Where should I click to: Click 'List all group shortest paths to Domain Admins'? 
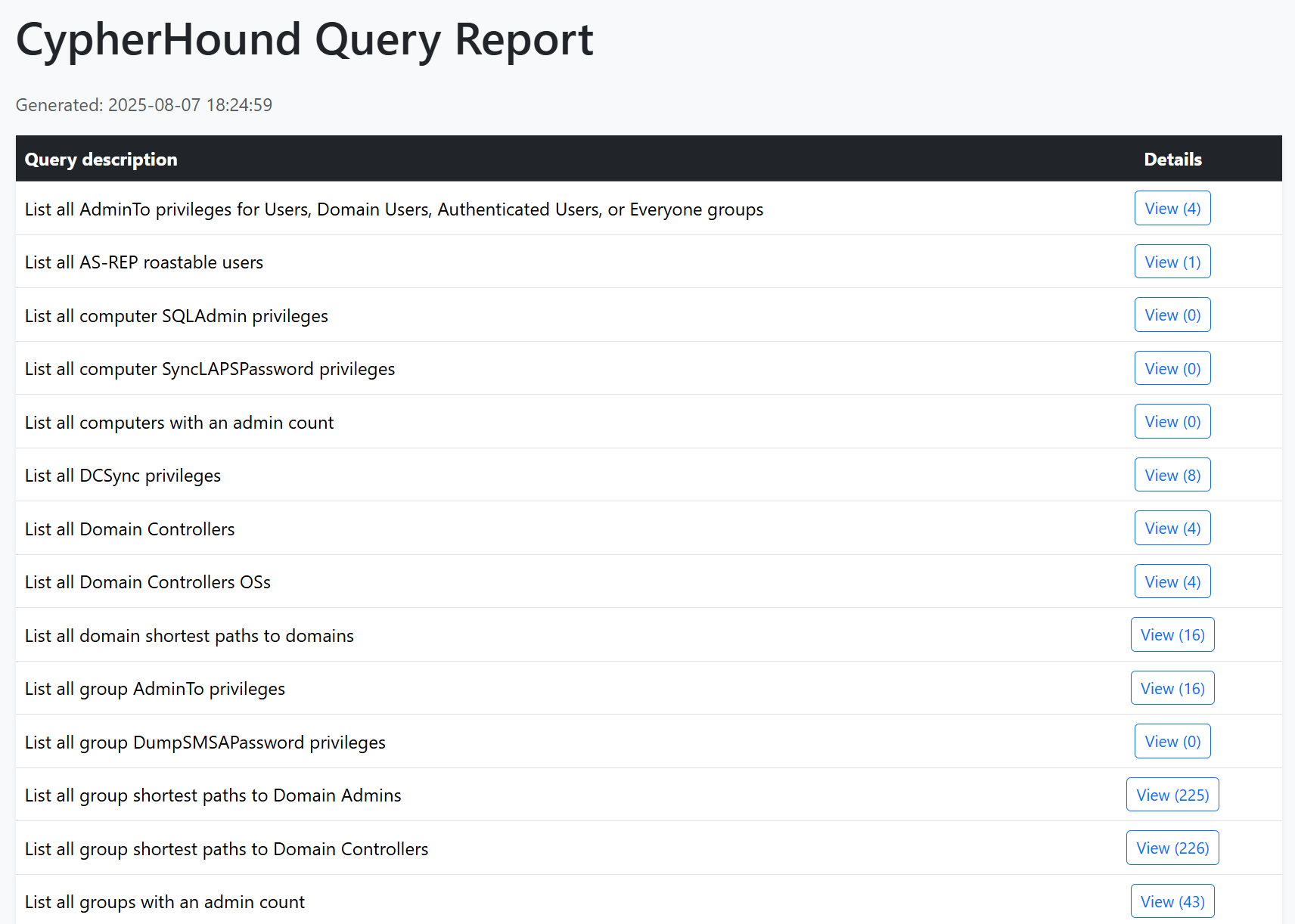pyautogui.click(x=213, y=795)
